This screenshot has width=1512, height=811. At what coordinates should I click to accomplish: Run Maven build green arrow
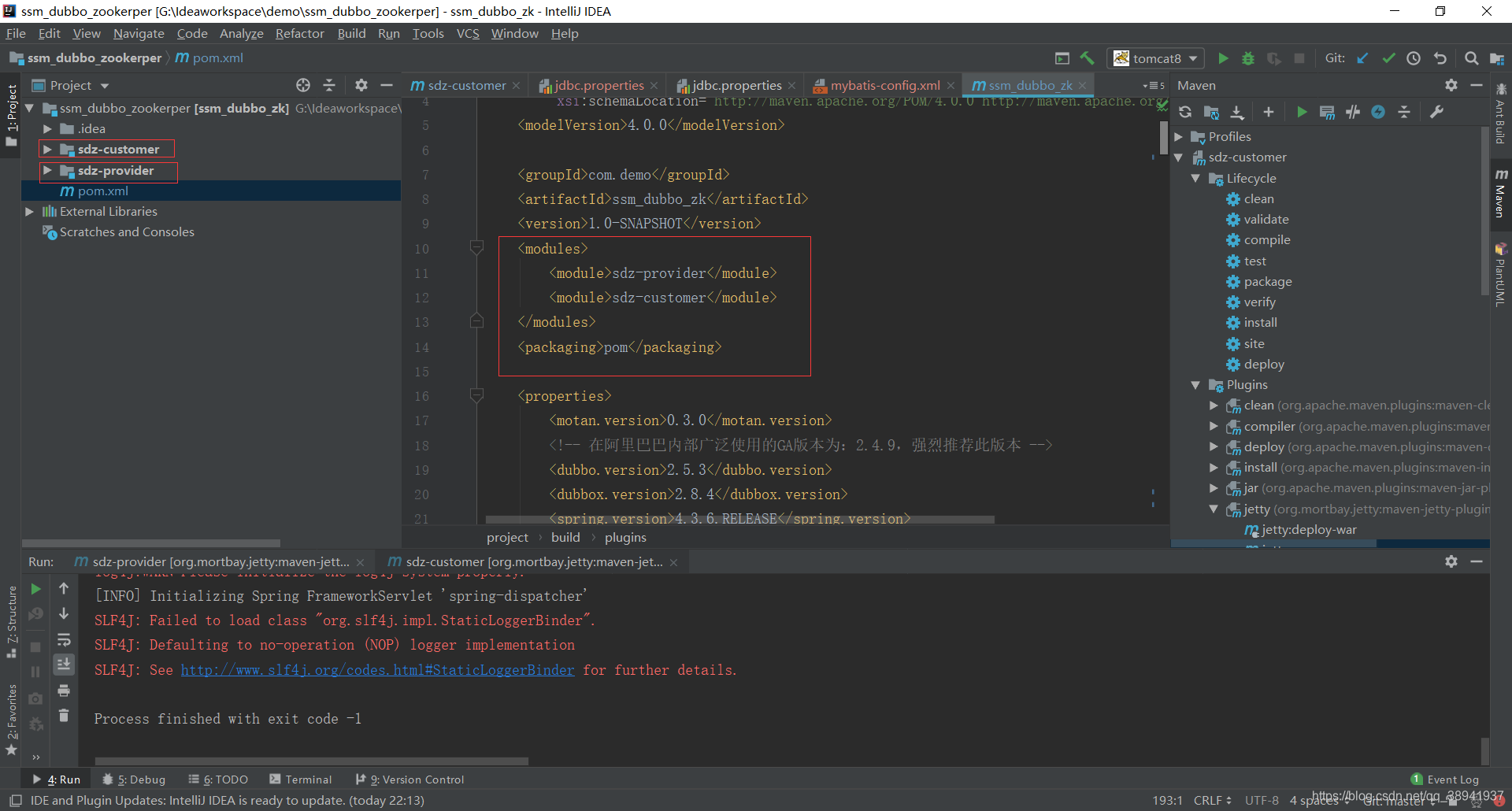(1302, 112)
